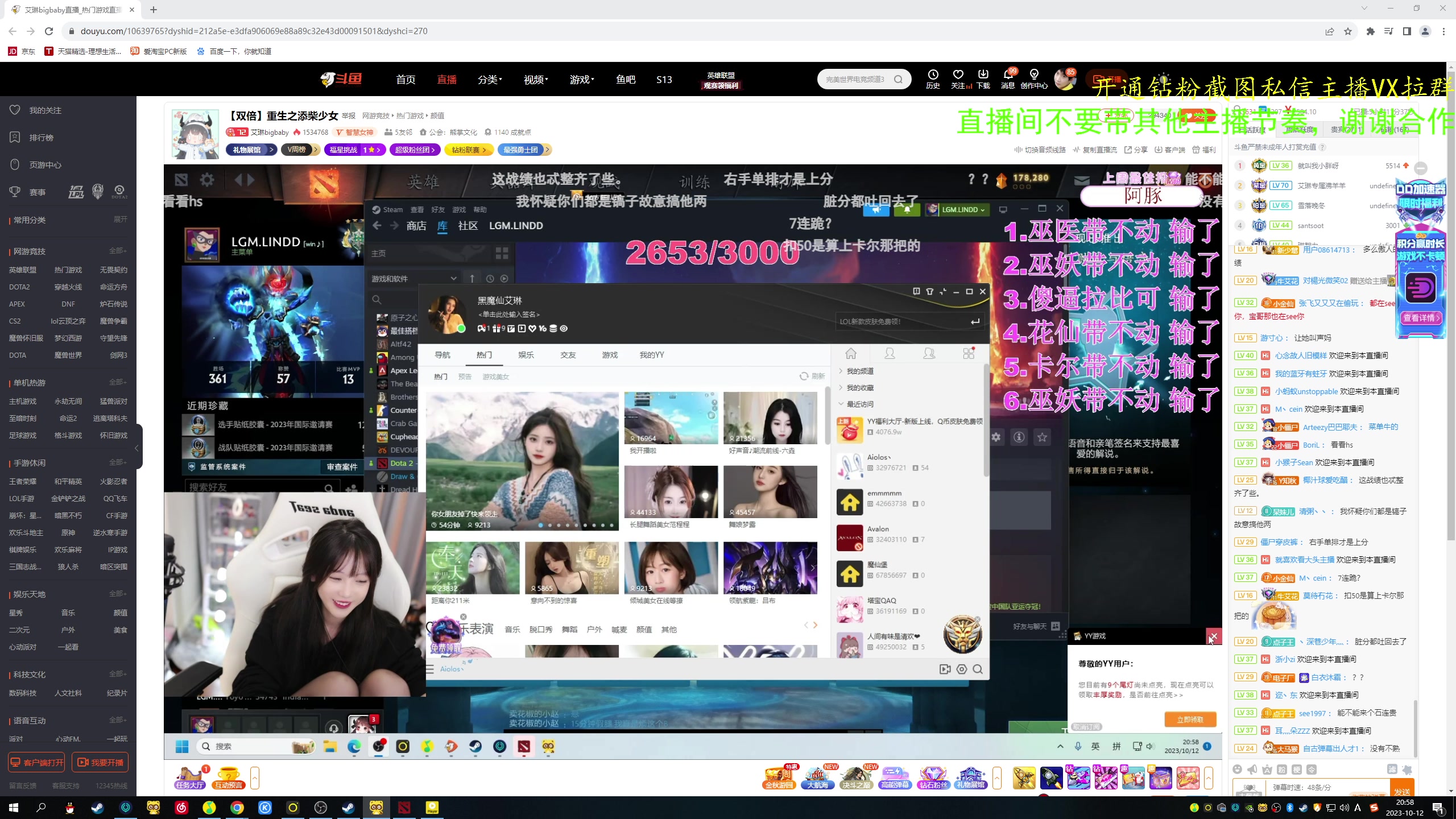Screen dimensions: 1456x819
Task: Select the golden rocket gift
Action: (x=1024, y=777)
